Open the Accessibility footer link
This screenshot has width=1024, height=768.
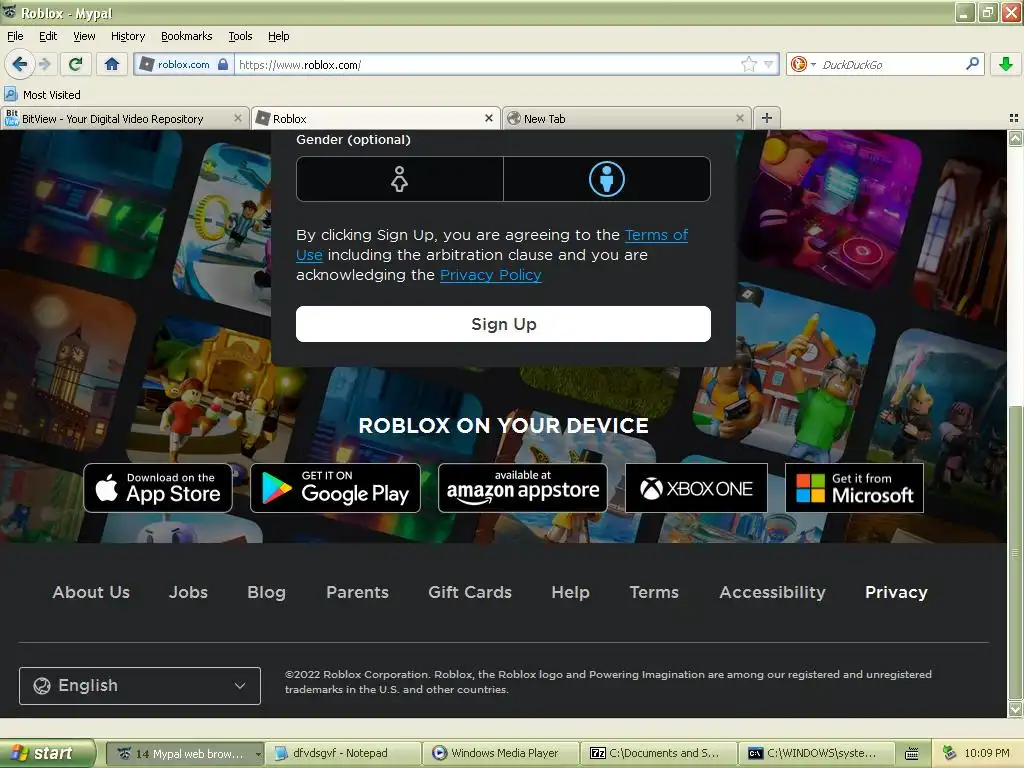click(x=772, y=592)
